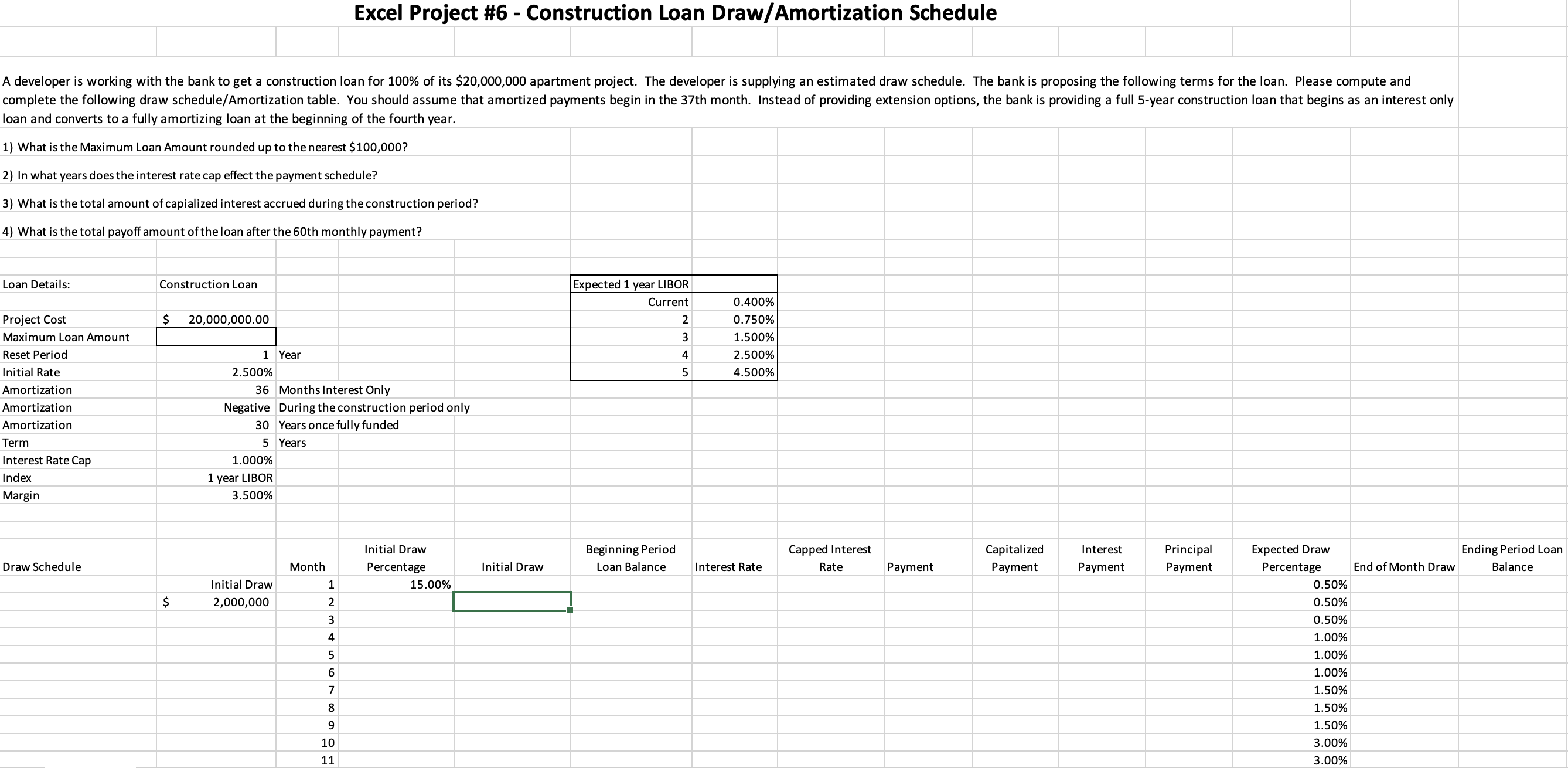Select the Expected Draw Percentage 3.00% for month 10

click(1329, 742)
